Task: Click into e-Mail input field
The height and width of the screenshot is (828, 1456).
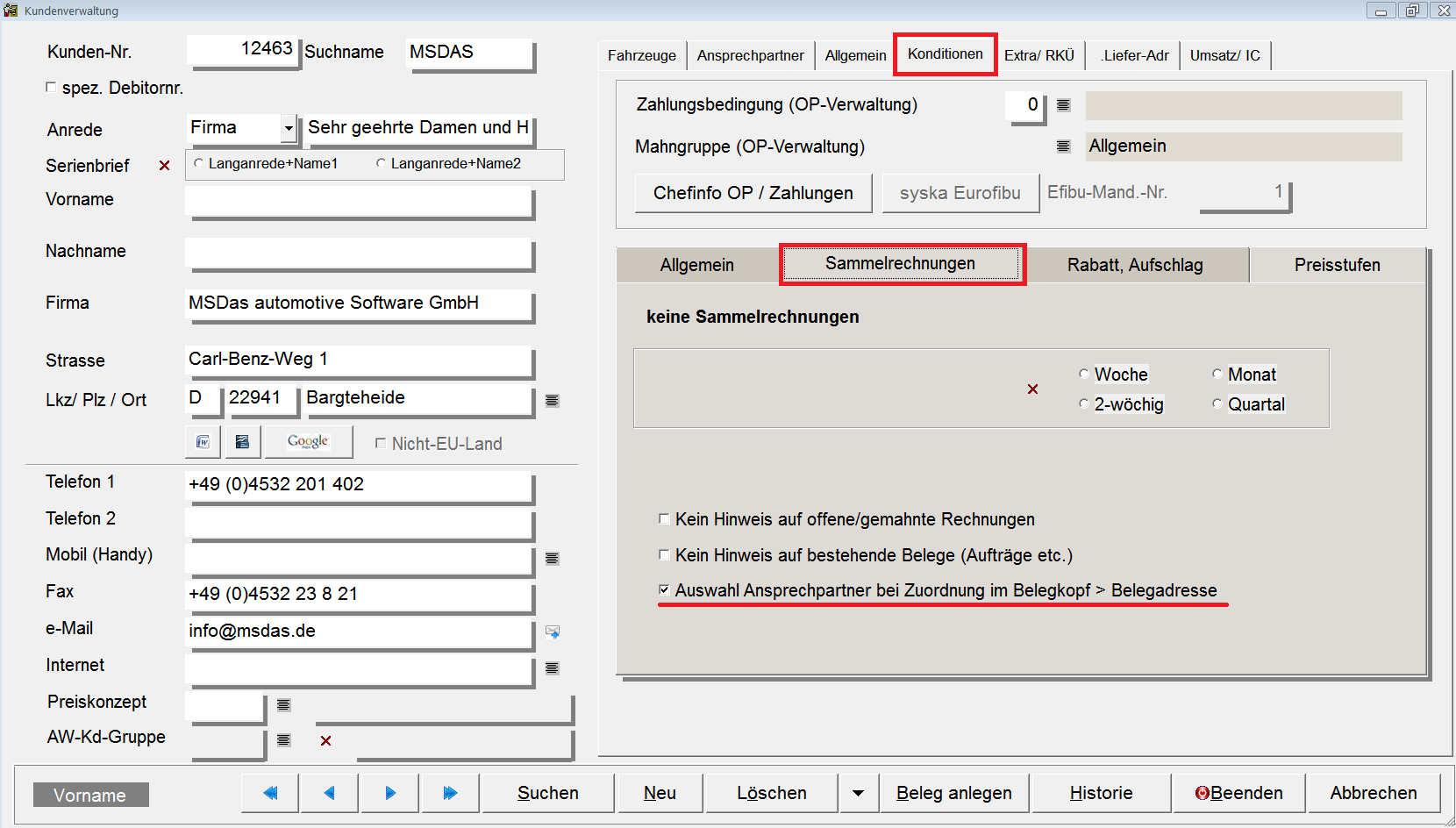Action: click(x=360, y=632)
